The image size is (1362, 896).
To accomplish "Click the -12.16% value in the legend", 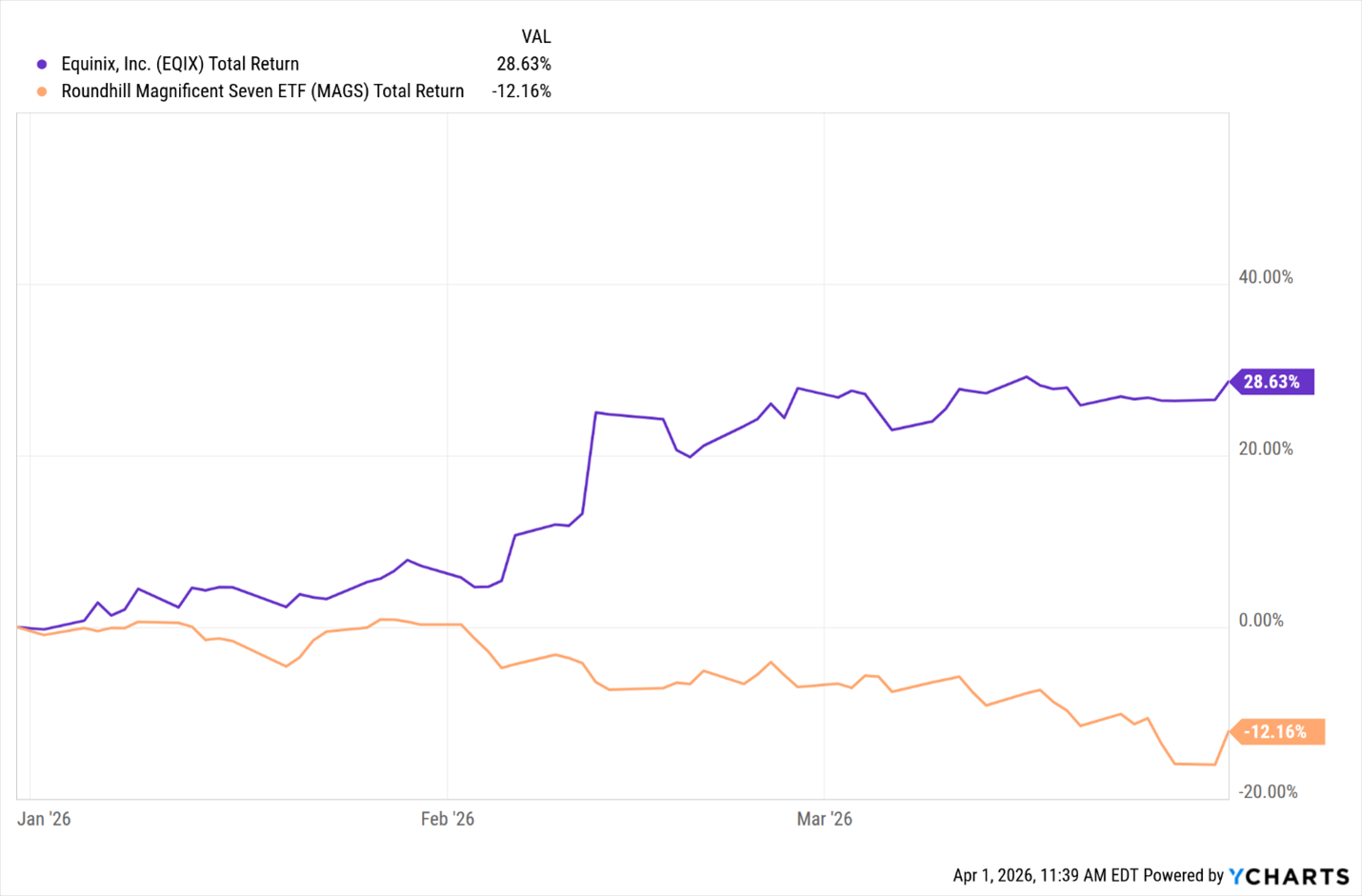I will click(x=521, y=91).
